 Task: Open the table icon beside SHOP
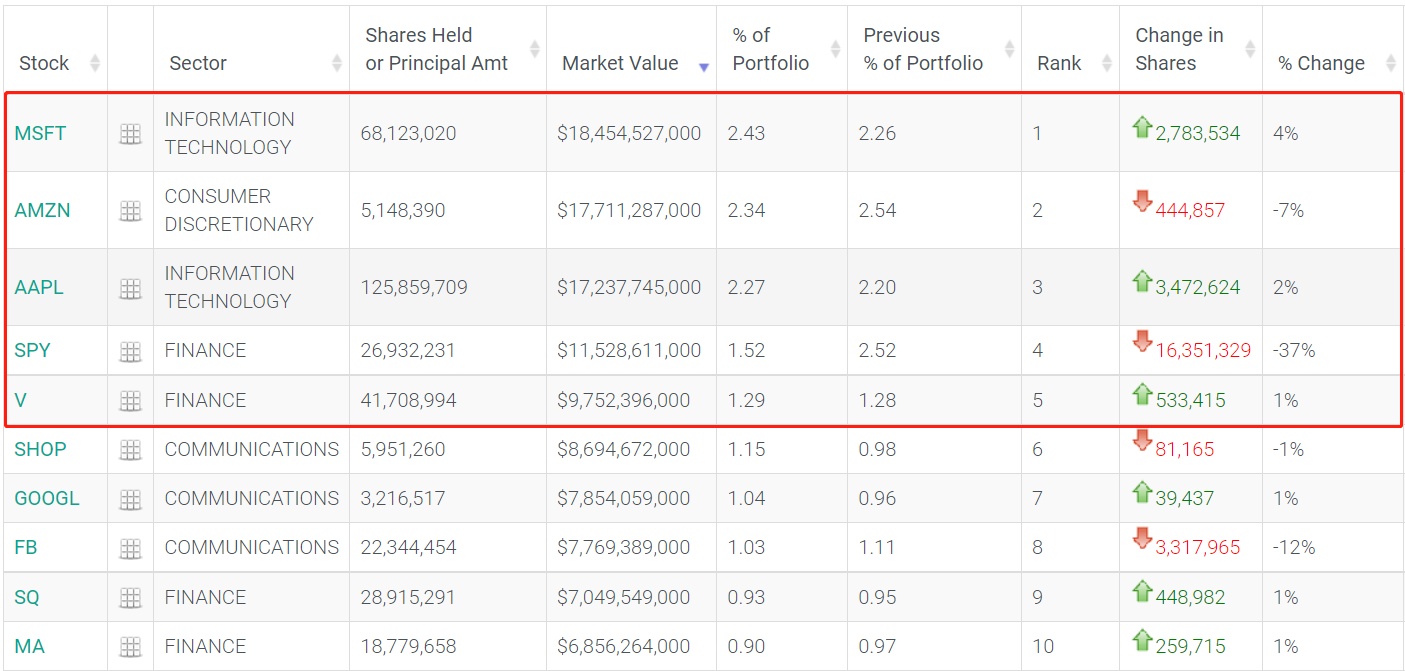pos(130,450)
